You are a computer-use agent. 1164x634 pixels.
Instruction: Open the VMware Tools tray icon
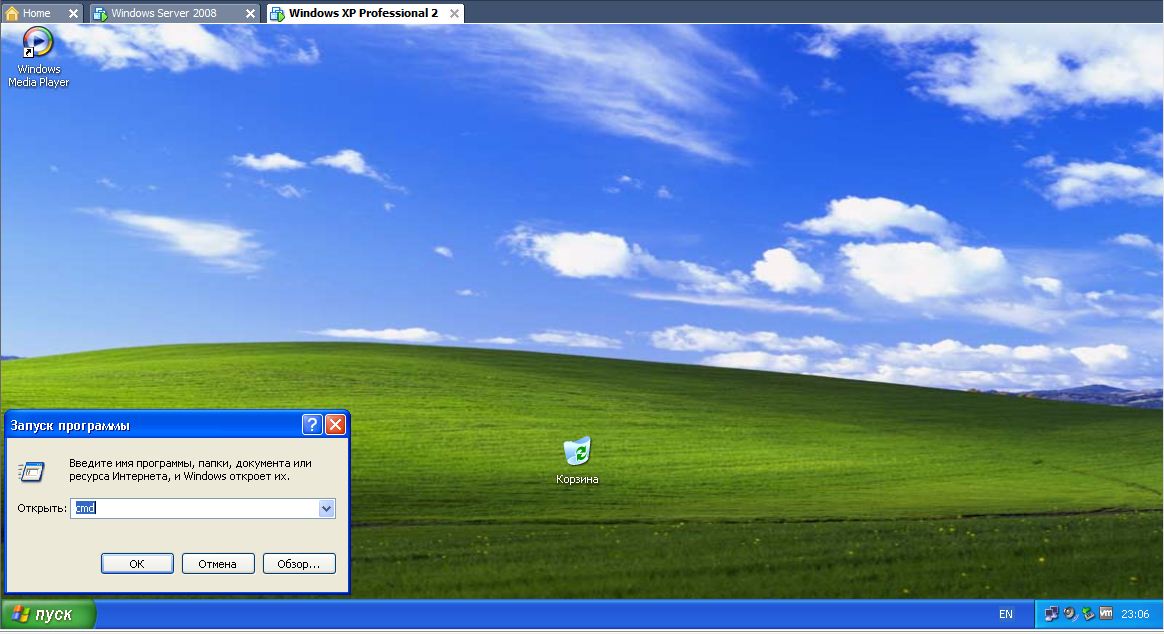pyautogui.click(x=1106, y=613)
